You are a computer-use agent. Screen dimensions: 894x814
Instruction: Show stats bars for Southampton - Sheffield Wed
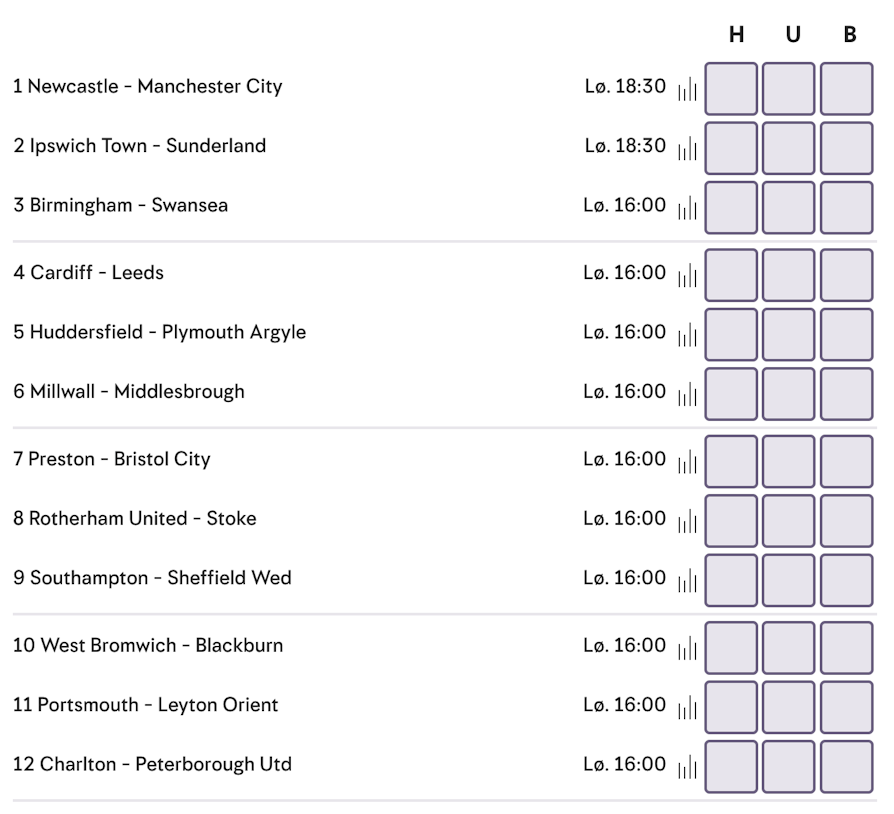687,580
